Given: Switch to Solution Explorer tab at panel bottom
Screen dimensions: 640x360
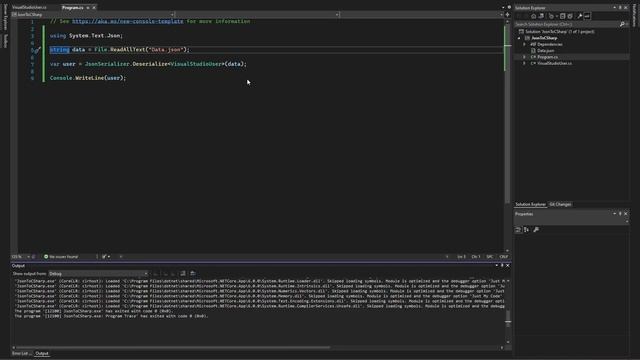Looking at the screenshot, I should tap(530, 204).
